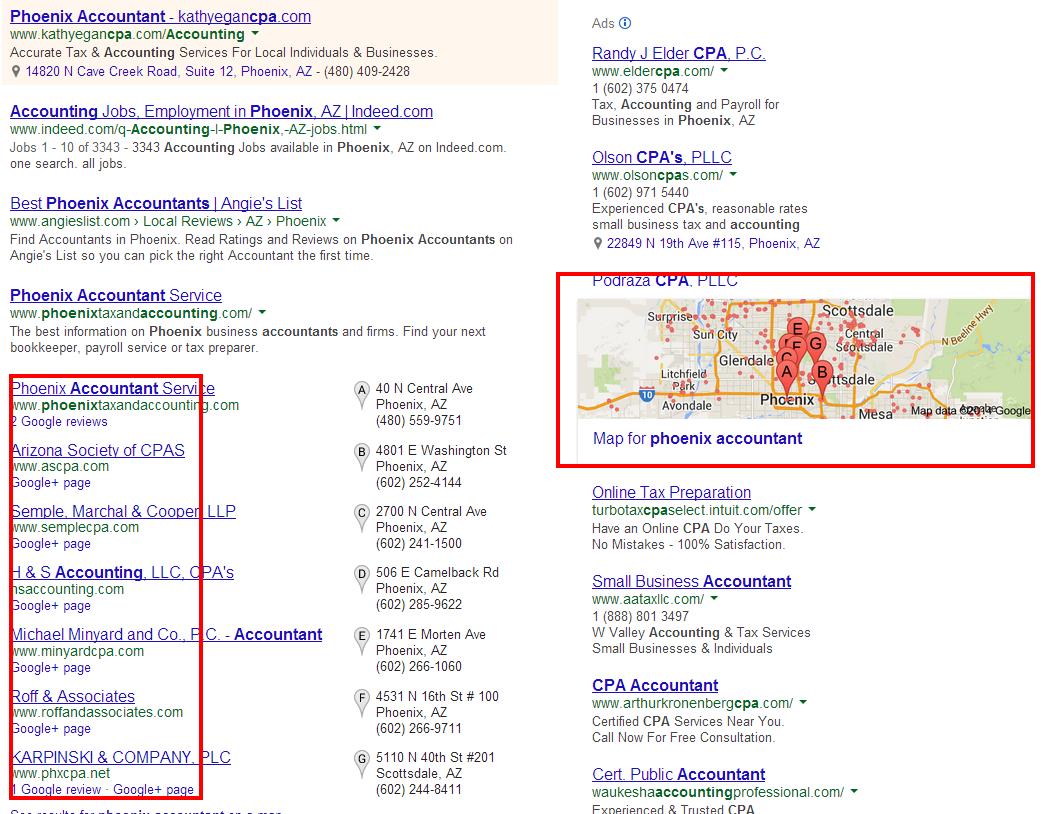Select map marker D beside 506 E Camelback Rd
The height and width of the screenshot is (814, 1057).
[362, 578]
